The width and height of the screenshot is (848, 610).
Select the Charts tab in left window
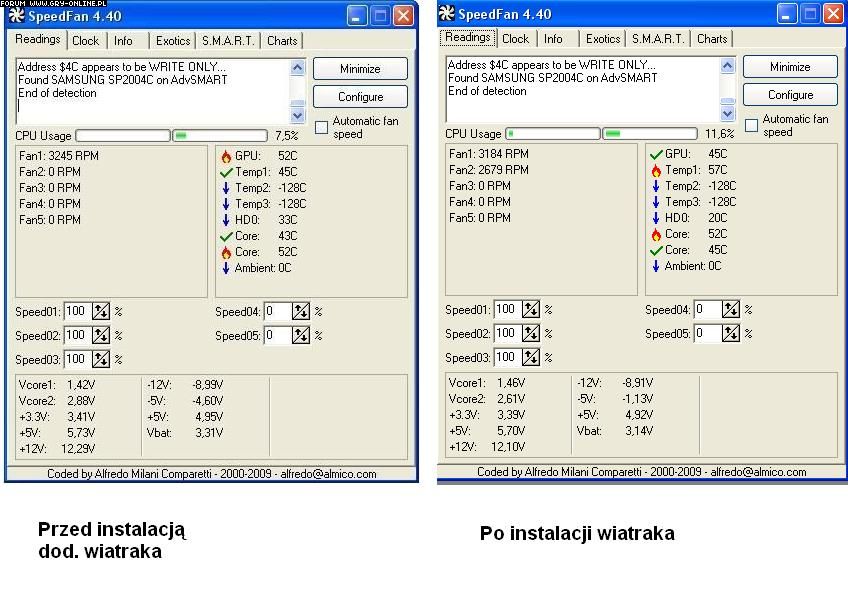coord(282,41)
